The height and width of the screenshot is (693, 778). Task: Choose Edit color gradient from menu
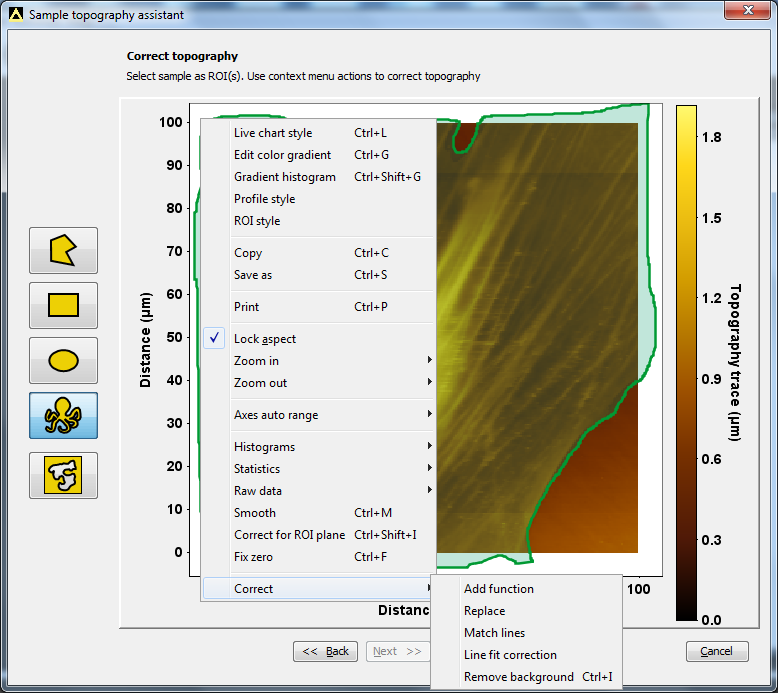click(x=283, y=155)
